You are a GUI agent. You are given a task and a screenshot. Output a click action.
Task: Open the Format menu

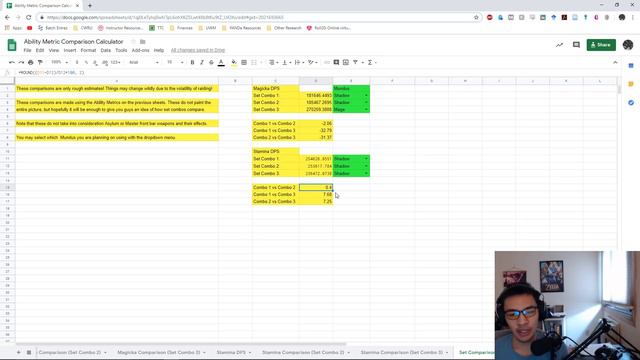point(88,50)
